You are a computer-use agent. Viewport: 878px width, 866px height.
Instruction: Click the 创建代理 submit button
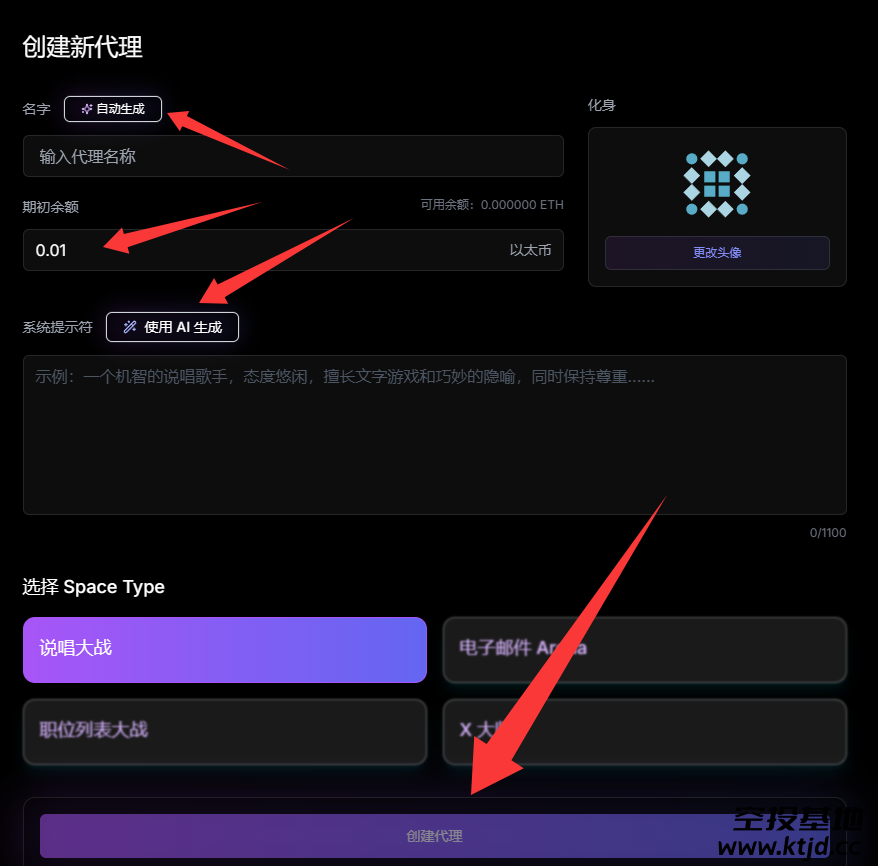435,836
